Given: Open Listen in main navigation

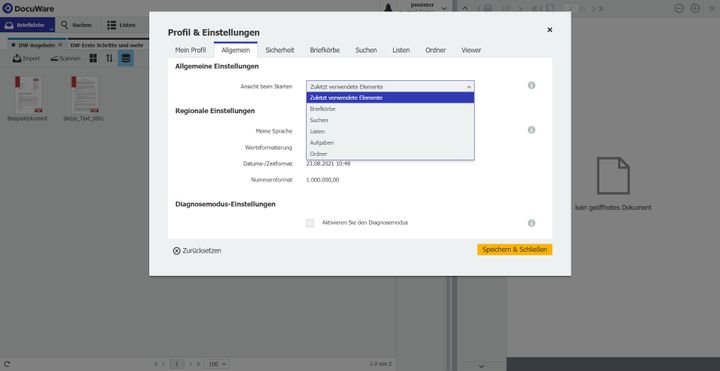Looking at the screenshot, I should [121, 25].
